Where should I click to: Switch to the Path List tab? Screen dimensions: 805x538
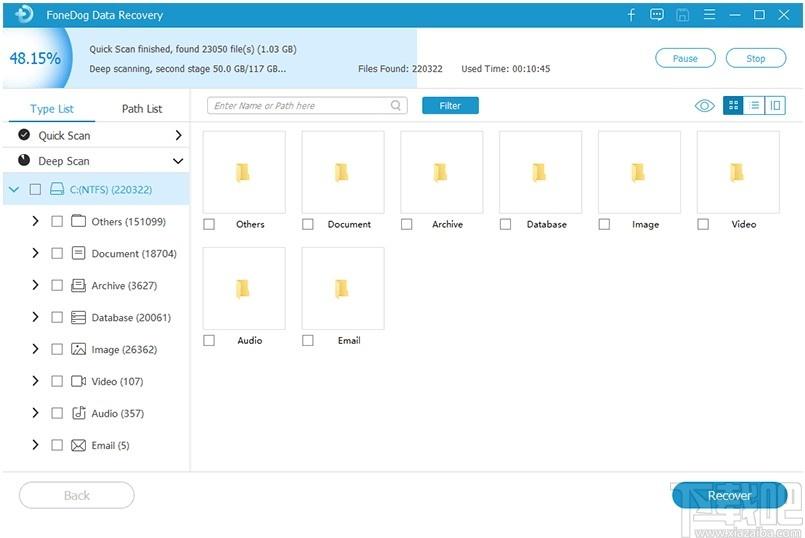click(142, 109)
